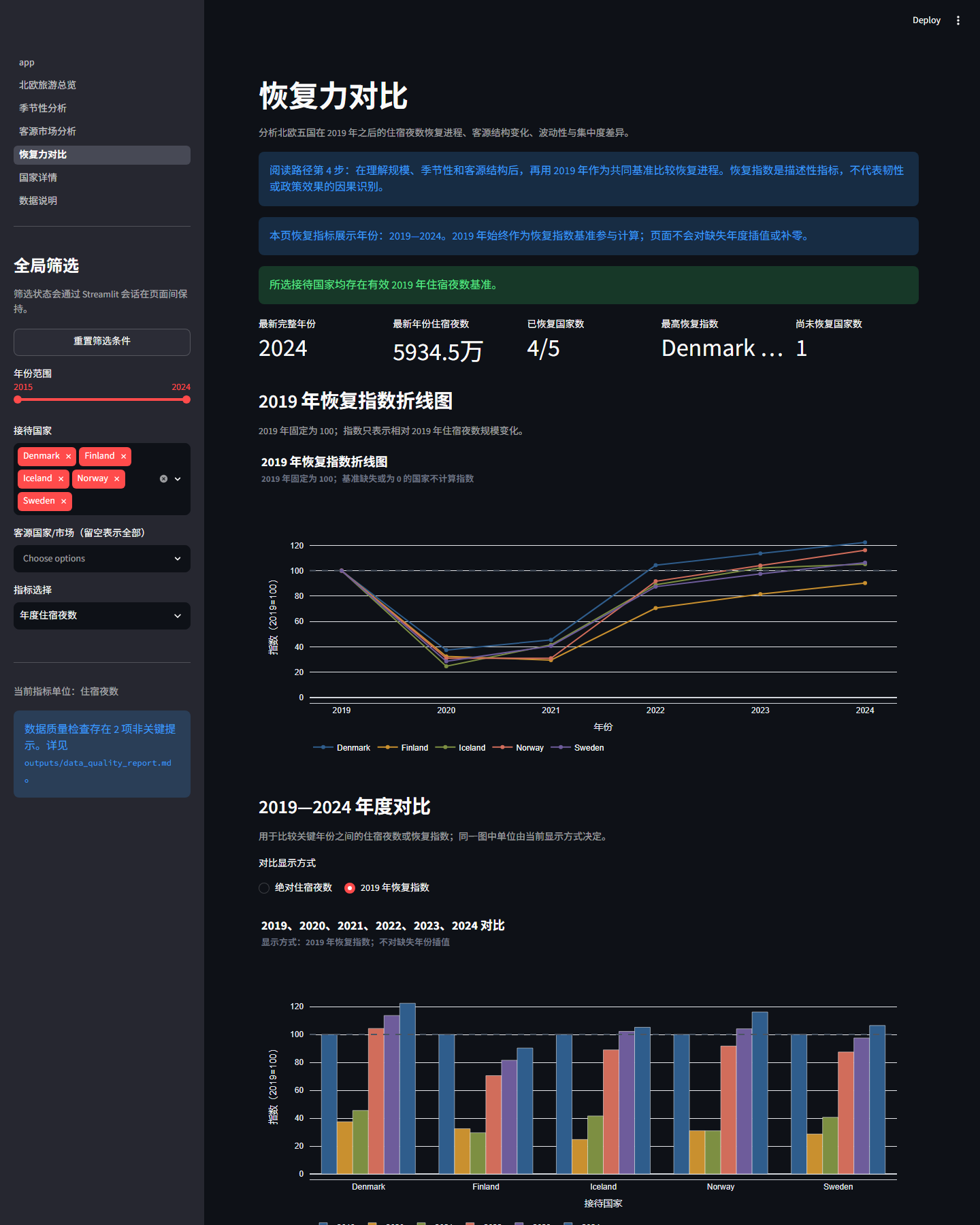Open the 指标选择 dropdown
The image size is (980, 1225).
[x=102, y=616]
